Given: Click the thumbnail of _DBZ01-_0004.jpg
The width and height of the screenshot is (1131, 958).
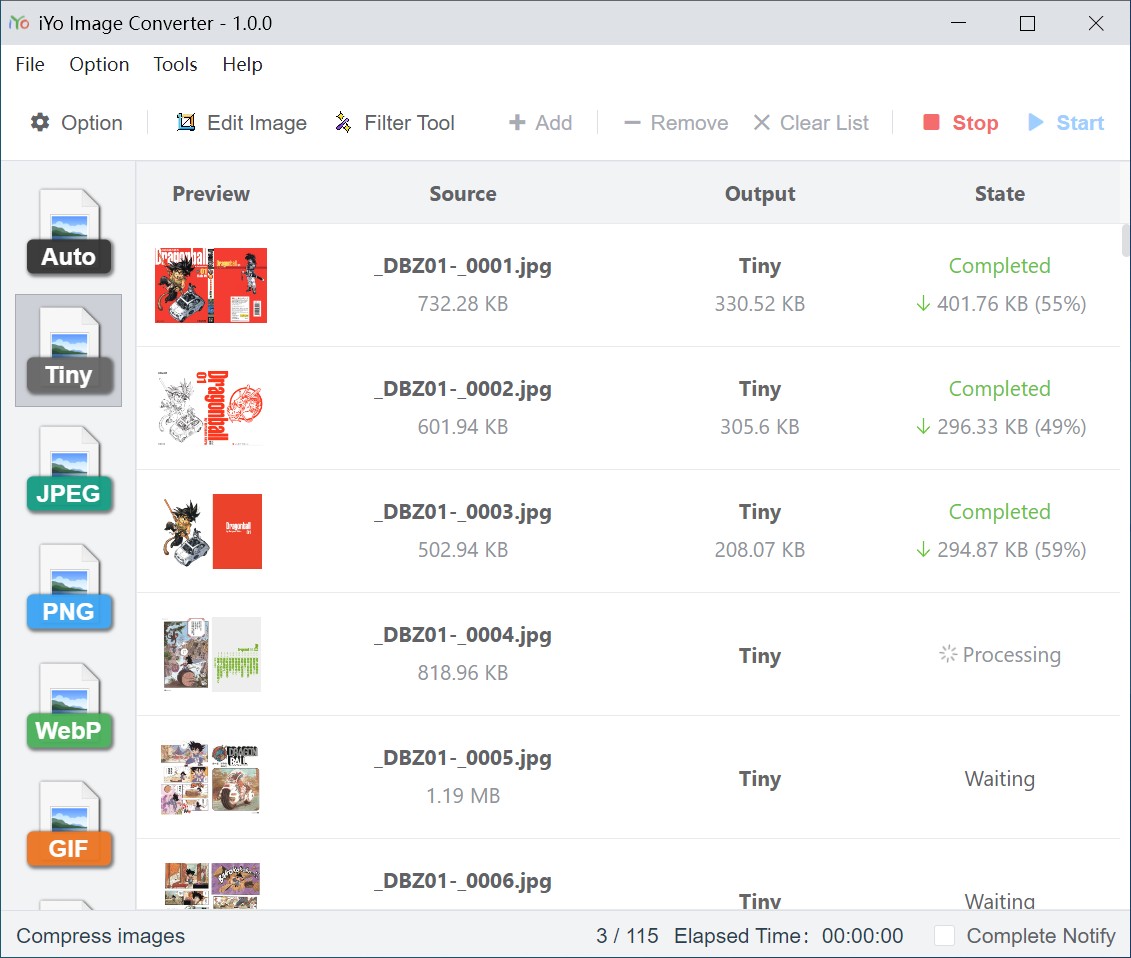Looking at the screenshot, I should (210, 655).
